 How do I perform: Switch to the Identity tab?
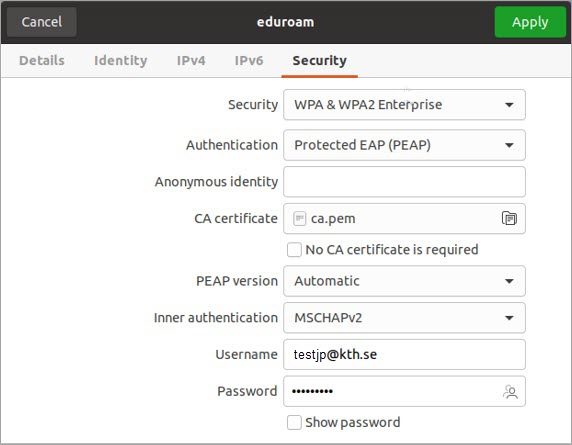[x=121, y=61]
